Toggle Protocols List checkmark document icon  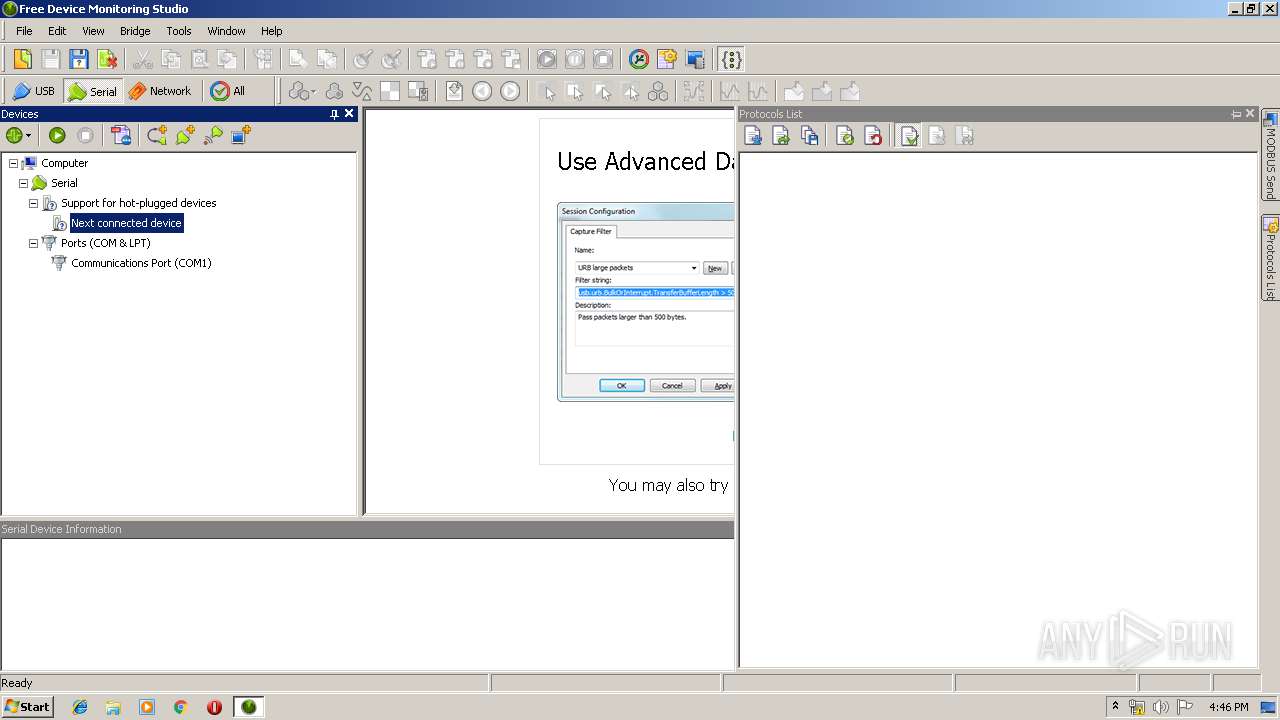tap(909, 136)
